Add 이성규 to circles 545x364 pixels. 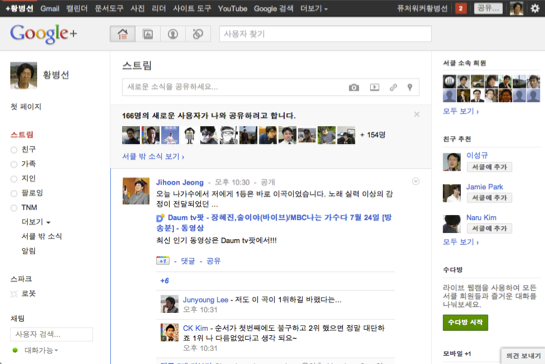(x=489, y=167)
